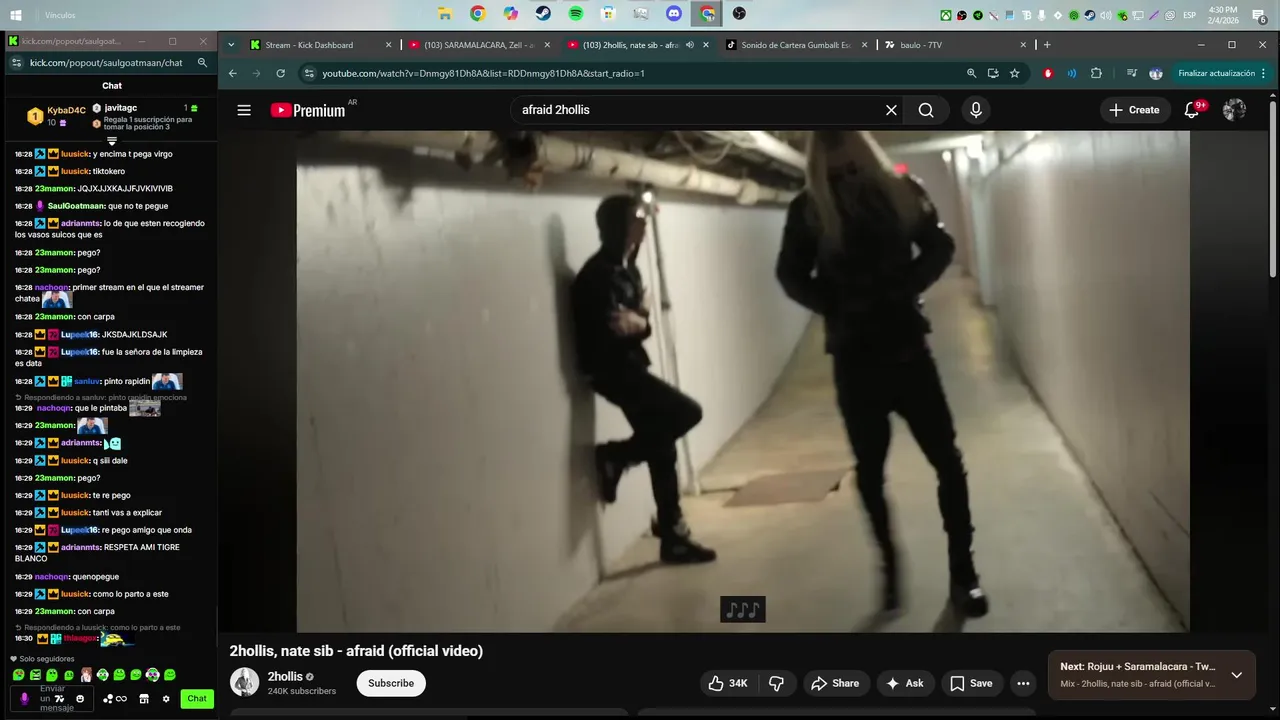The image size is (1280, 720).
Task: Clear the YouTube search box text
Action: point(891,110)
